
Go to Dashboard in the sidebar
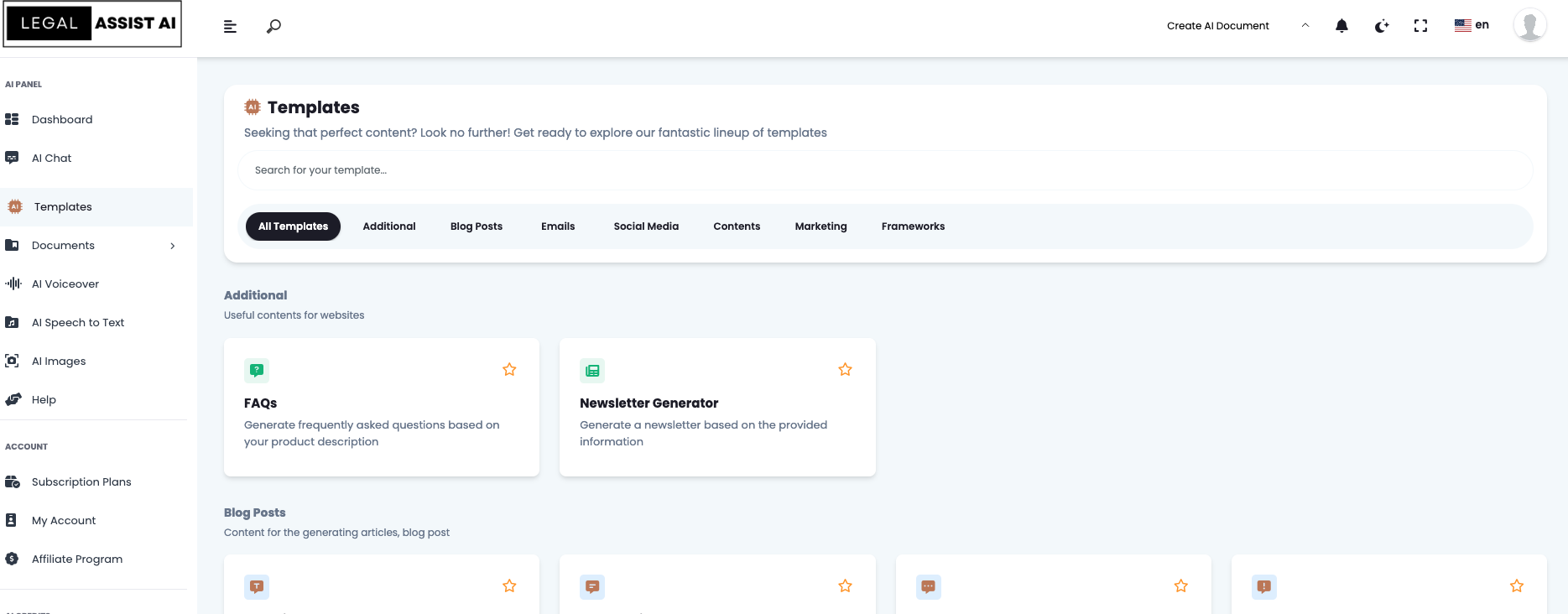click(62, 119)
